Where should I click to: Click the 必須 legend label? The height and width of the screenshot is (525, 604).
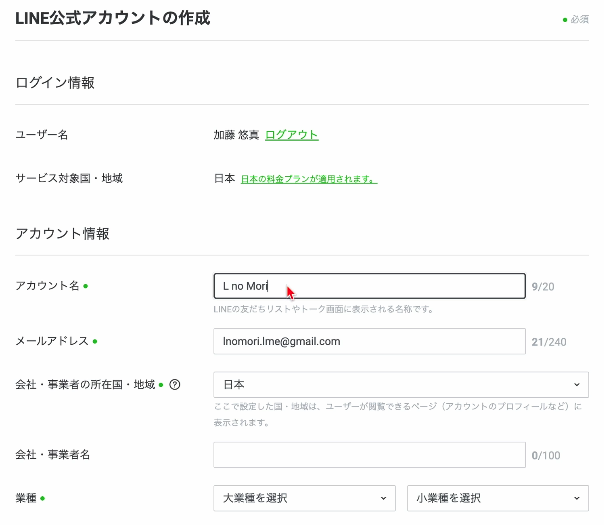point(579,19)
